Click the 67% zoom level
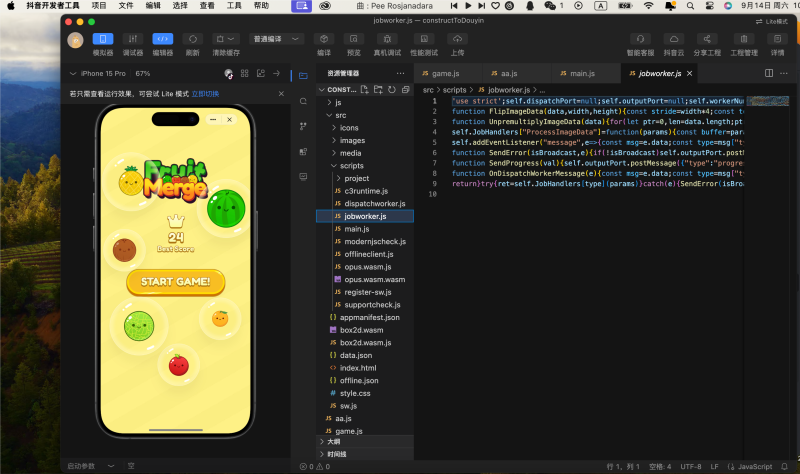The height and width of the screenshot is (474, 800). (143, 73)
